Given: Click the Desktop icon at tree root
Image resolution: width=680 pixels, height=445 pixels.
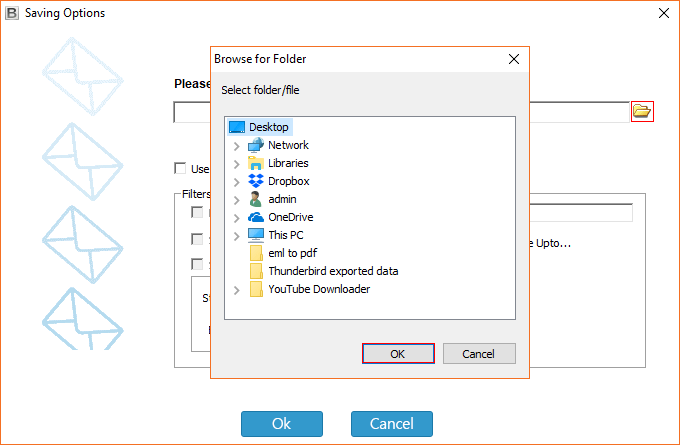Looking at the screenshot, I should pyautogui.click(x=237, y=127).
